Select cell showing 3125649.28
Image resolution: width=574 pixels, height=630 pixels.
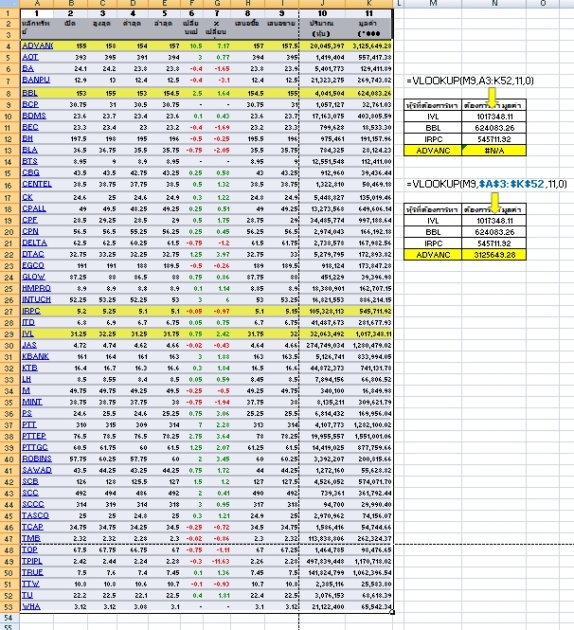point(494,255)
